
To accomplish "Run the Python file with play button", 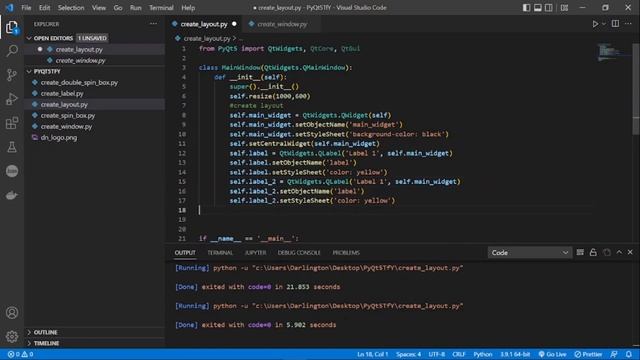I will point(595,24).
